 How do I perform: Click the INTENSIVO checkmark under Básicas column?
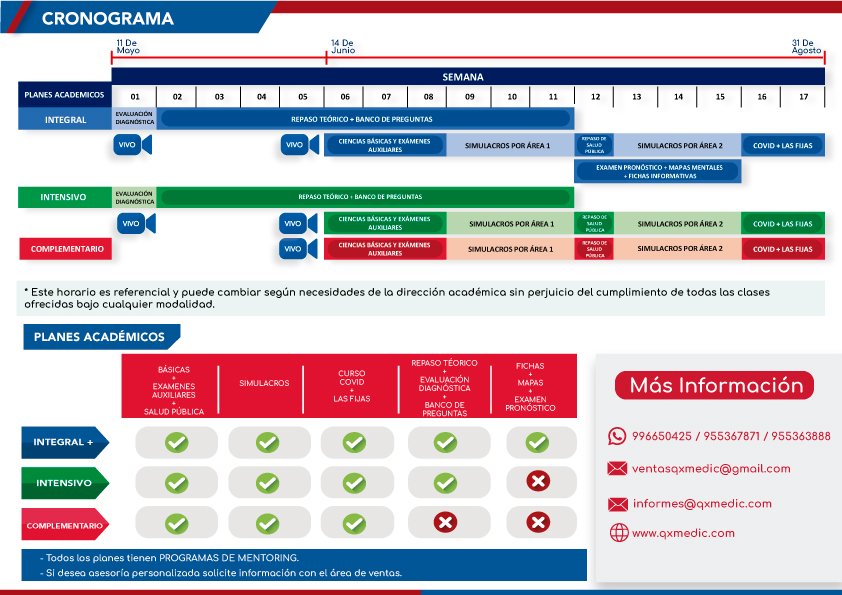click(x=177, y=483)
